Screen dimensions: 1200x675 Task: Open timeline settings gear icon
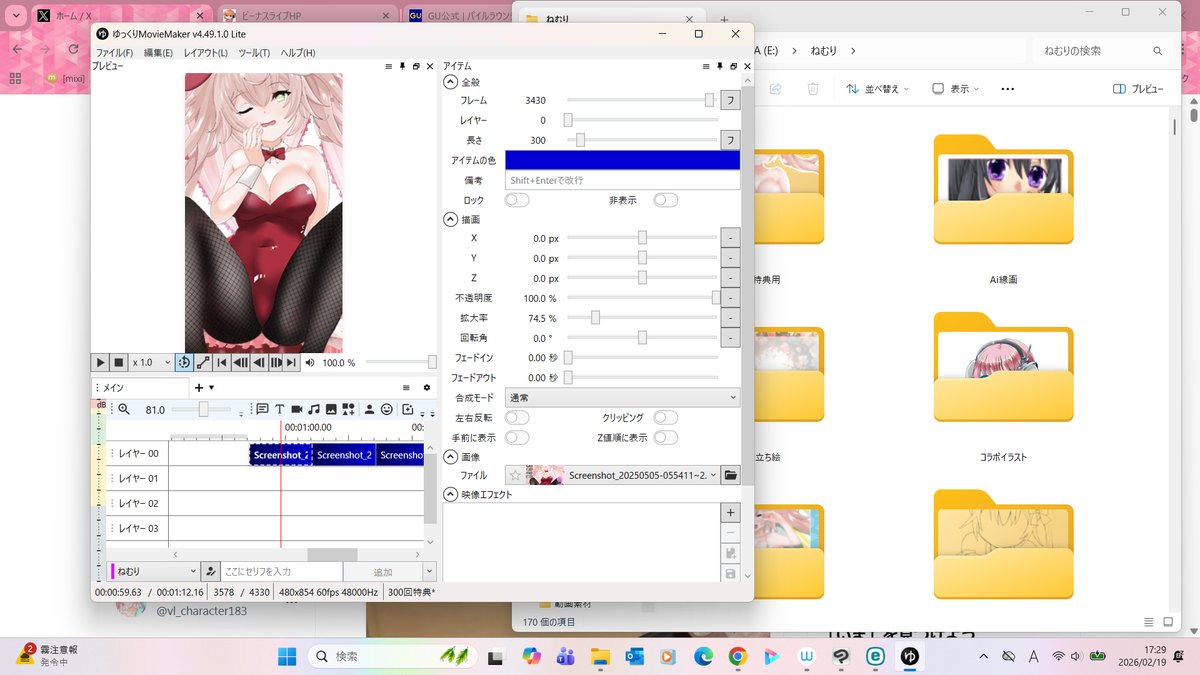(x=427, y=387)
